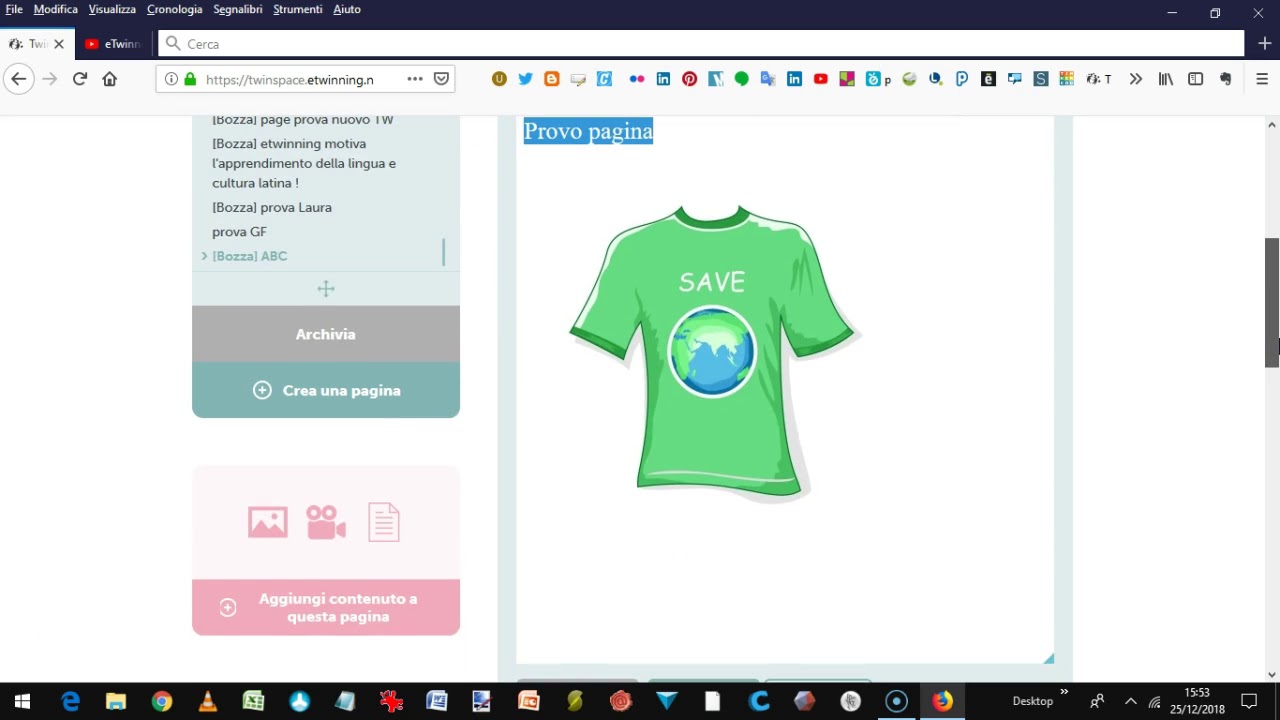Open the Firefox hamburger menu

click(x=1262, y=79)
